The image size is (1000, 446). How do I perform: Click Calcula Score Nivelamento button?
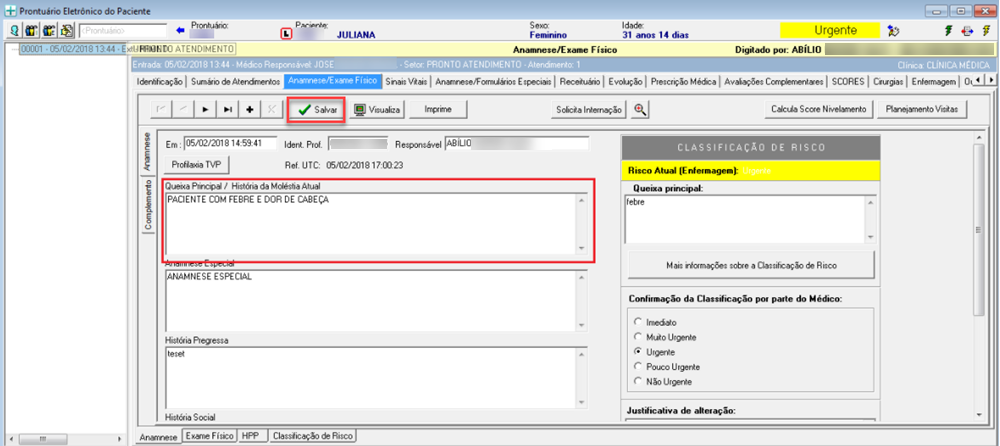818,109
